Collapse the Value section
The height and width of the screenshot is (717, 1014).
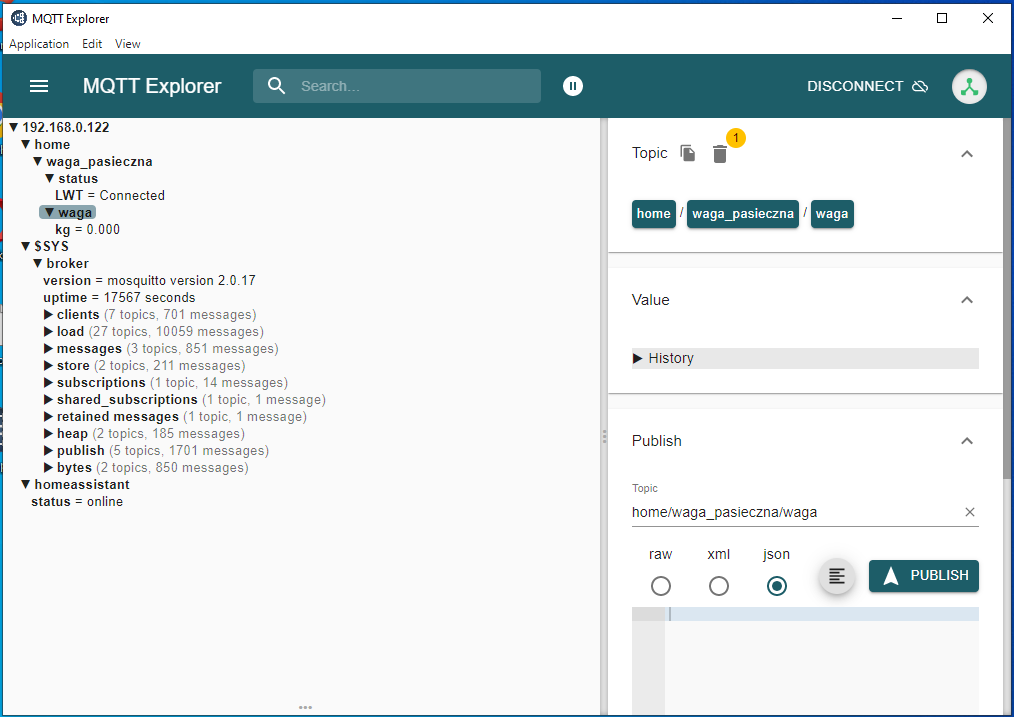point(967,299)
